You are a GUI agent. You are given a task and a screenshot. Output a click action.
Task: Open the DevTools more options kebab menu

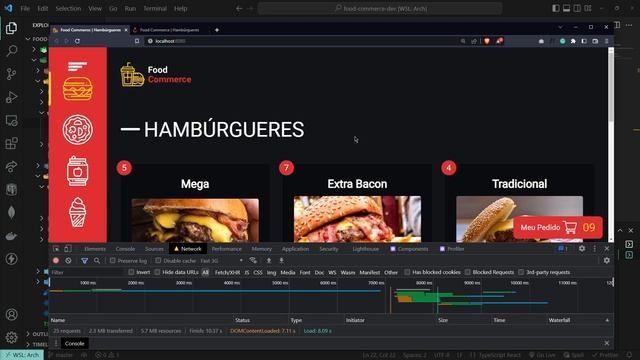(x=595, y=249)
